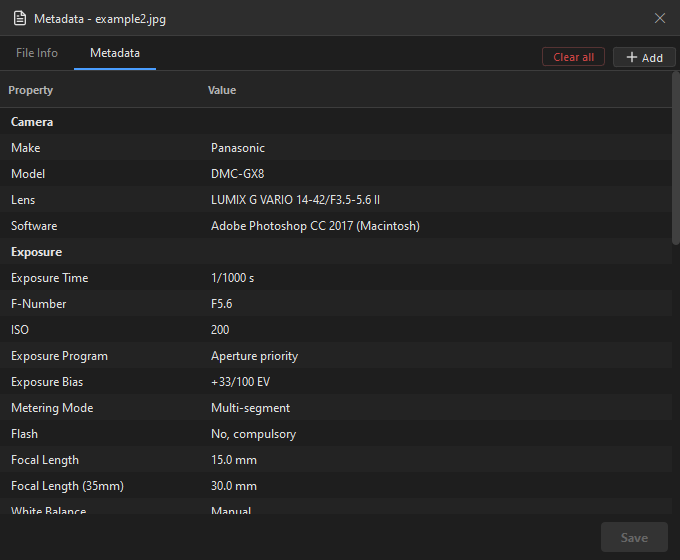The width and height of the screenshot is (680, 560).
Task: Click the Exposure Program label
Action: click(x=59, y=356)
